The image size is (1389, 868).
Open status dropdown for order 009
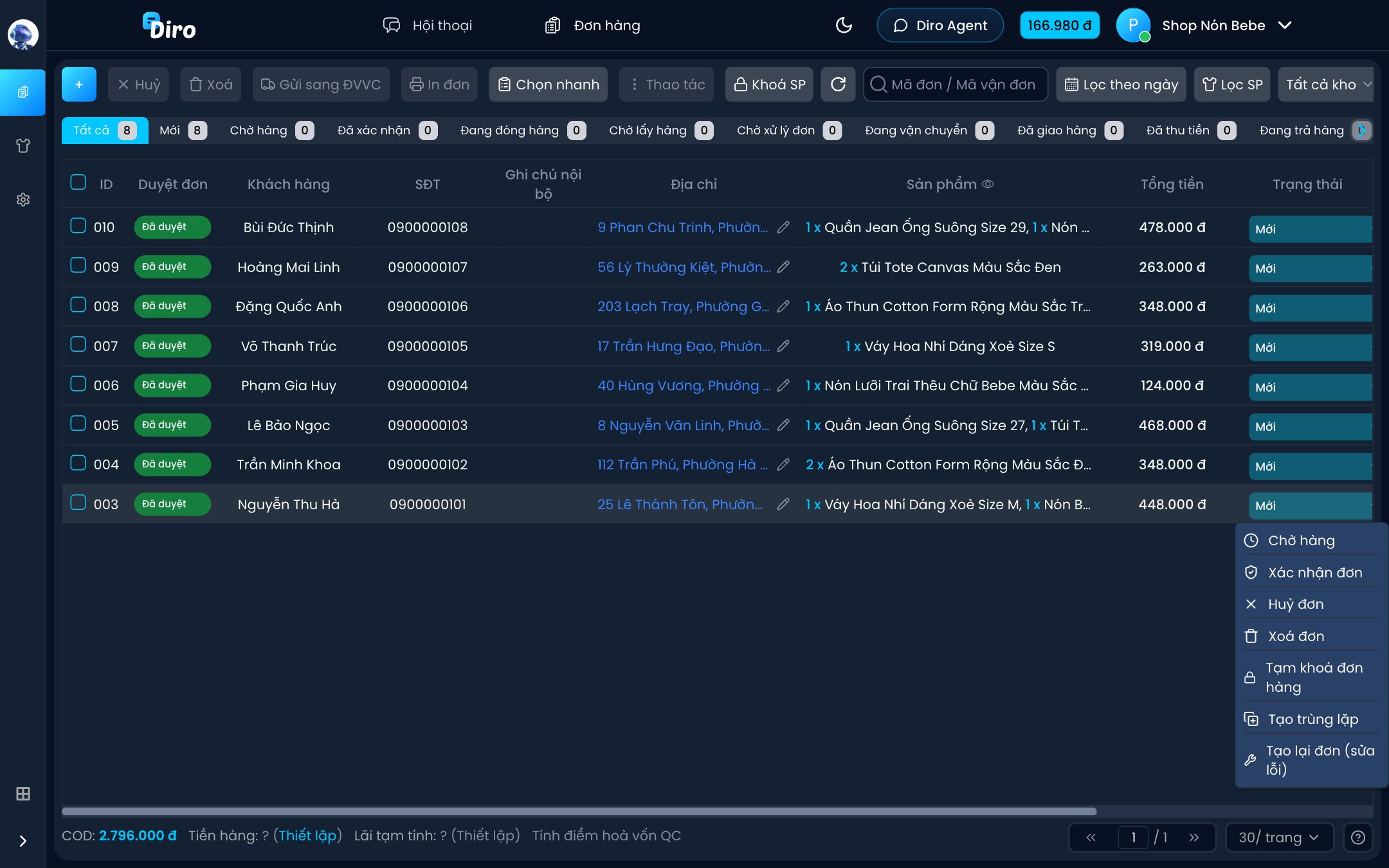(1310, 269)
